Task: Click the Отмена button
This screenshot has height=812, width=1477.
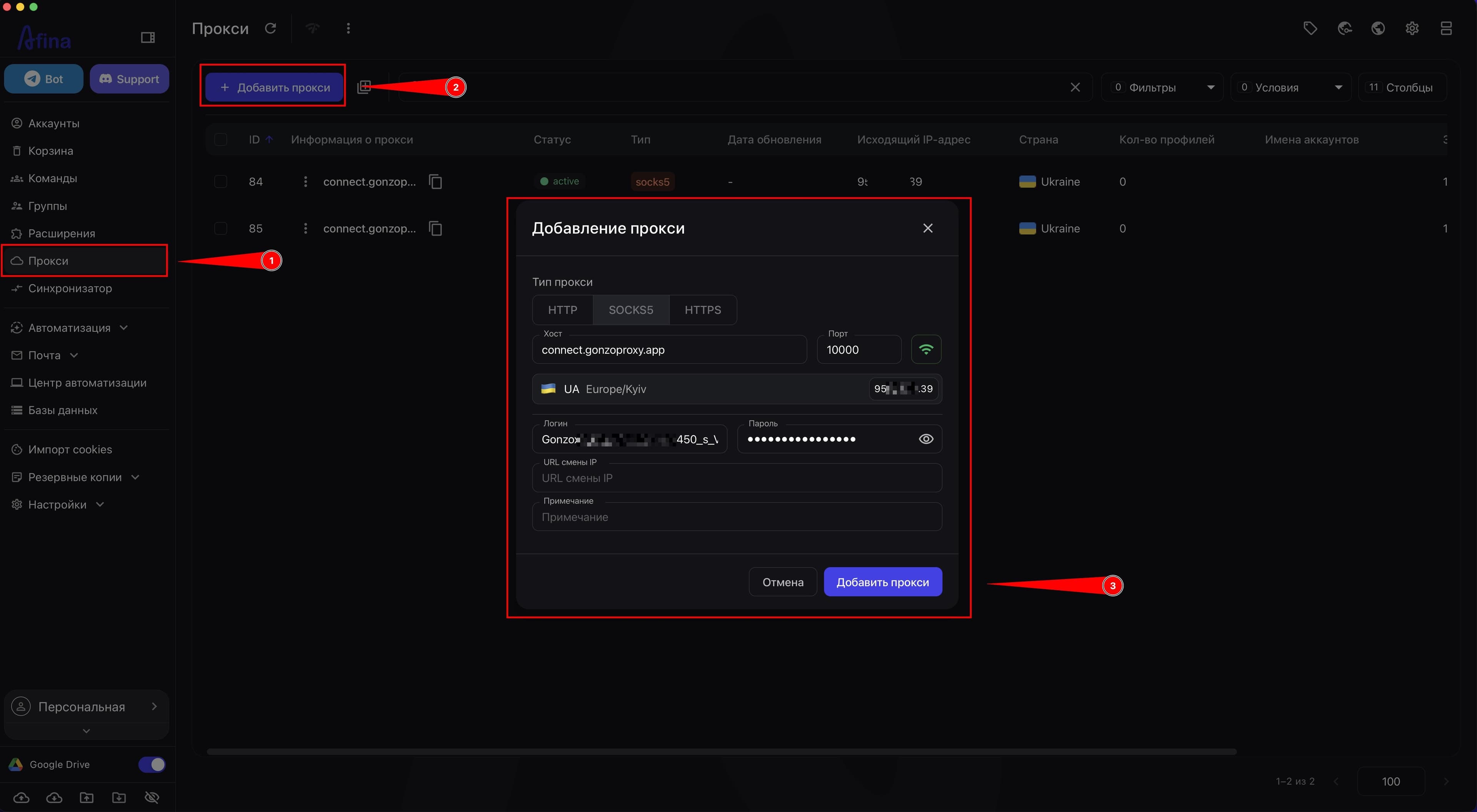Action: [x=783, y=582]
